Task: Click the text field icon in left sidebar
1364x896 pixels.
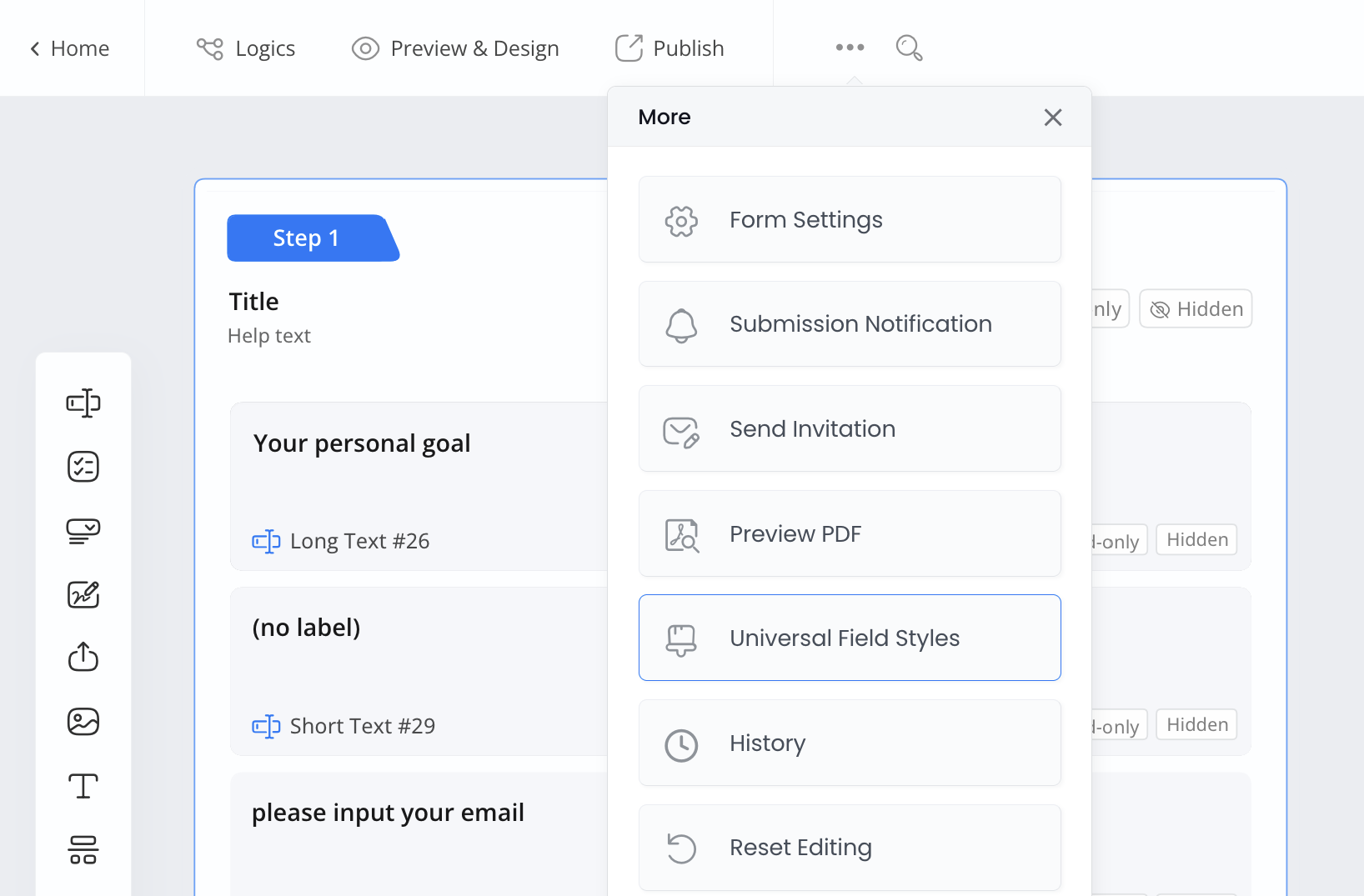Action: [x=83, y=403]
